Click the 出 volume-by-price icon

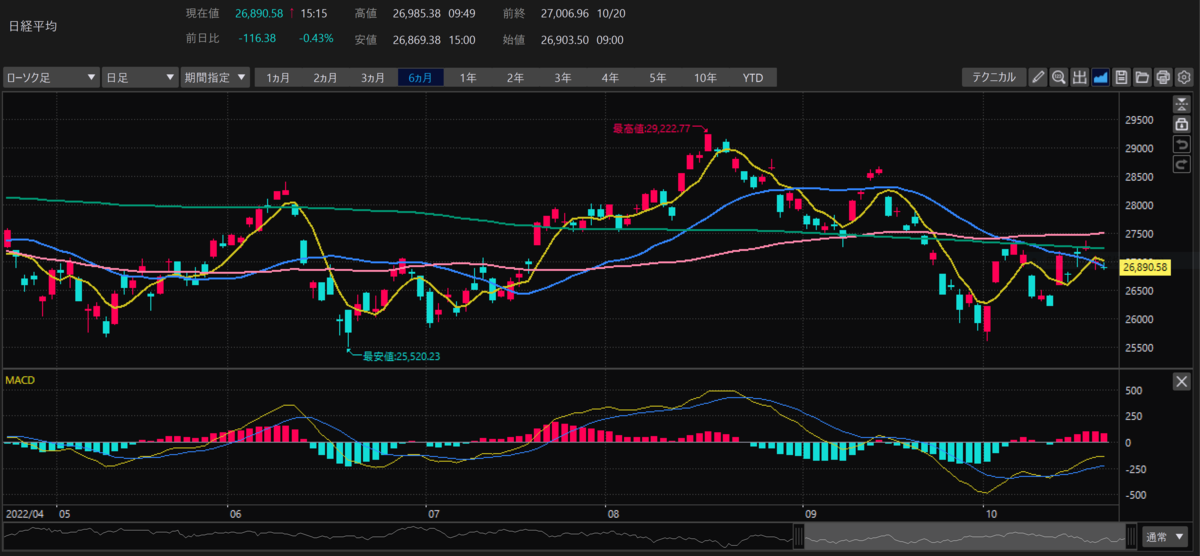tap(1079, 77)
